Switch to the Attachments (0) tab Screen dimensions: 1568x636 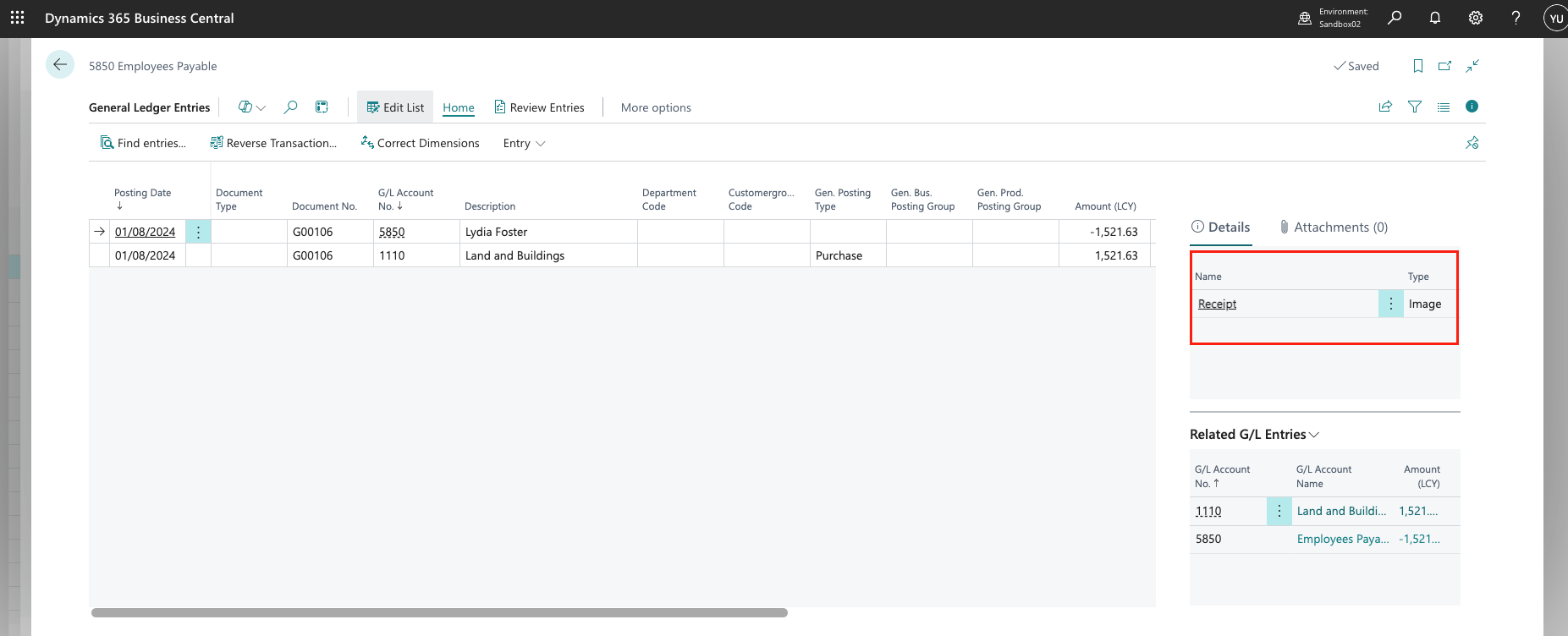(1334, 227)
